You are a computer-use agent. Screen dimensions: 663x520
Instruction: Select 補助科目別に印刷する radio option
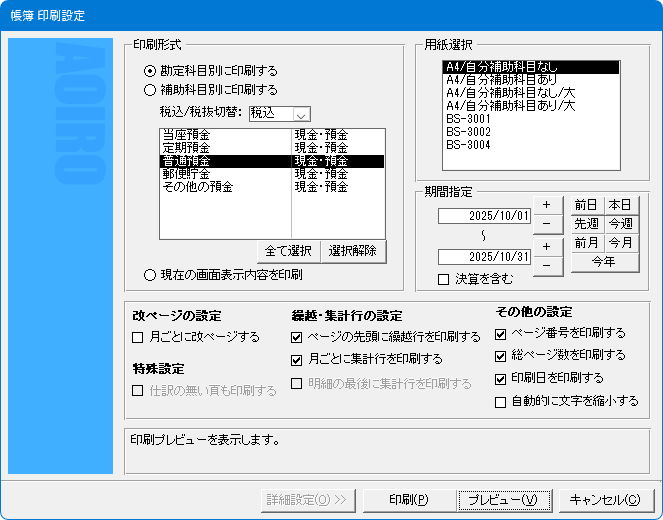(x=150, y=89)
